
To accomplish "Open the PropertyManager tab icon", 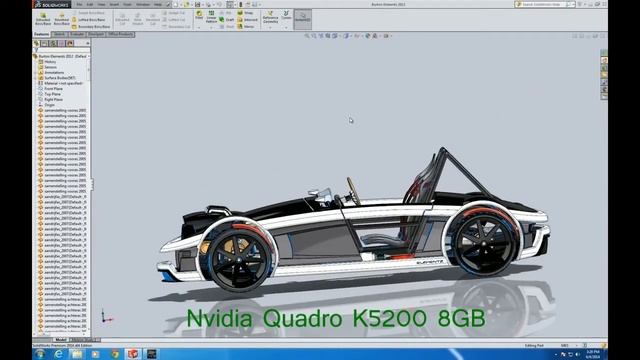I will point(45,43).
